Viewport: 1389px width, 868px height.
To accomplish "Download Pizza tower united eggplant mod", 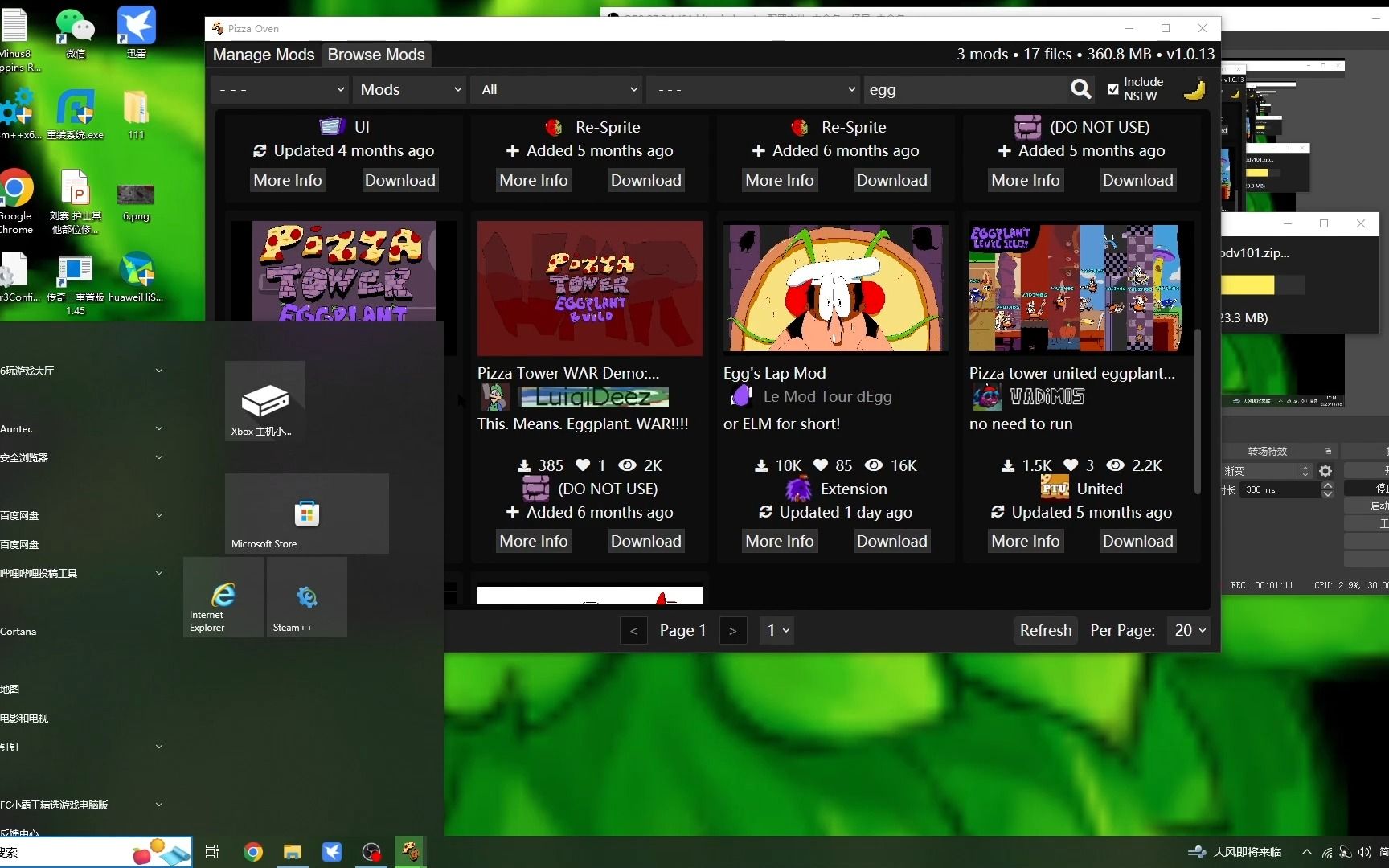I will coord(1138,541).
